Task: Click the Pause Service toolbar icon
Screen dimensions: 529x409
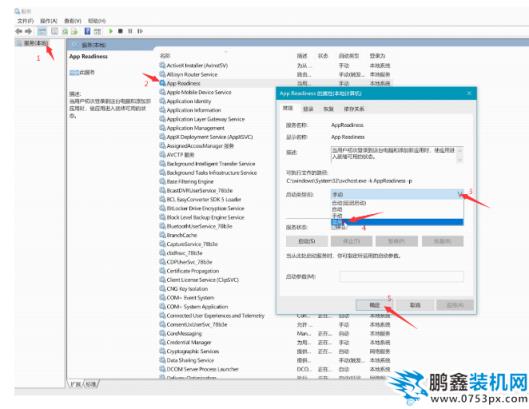Action: [130, 31]
